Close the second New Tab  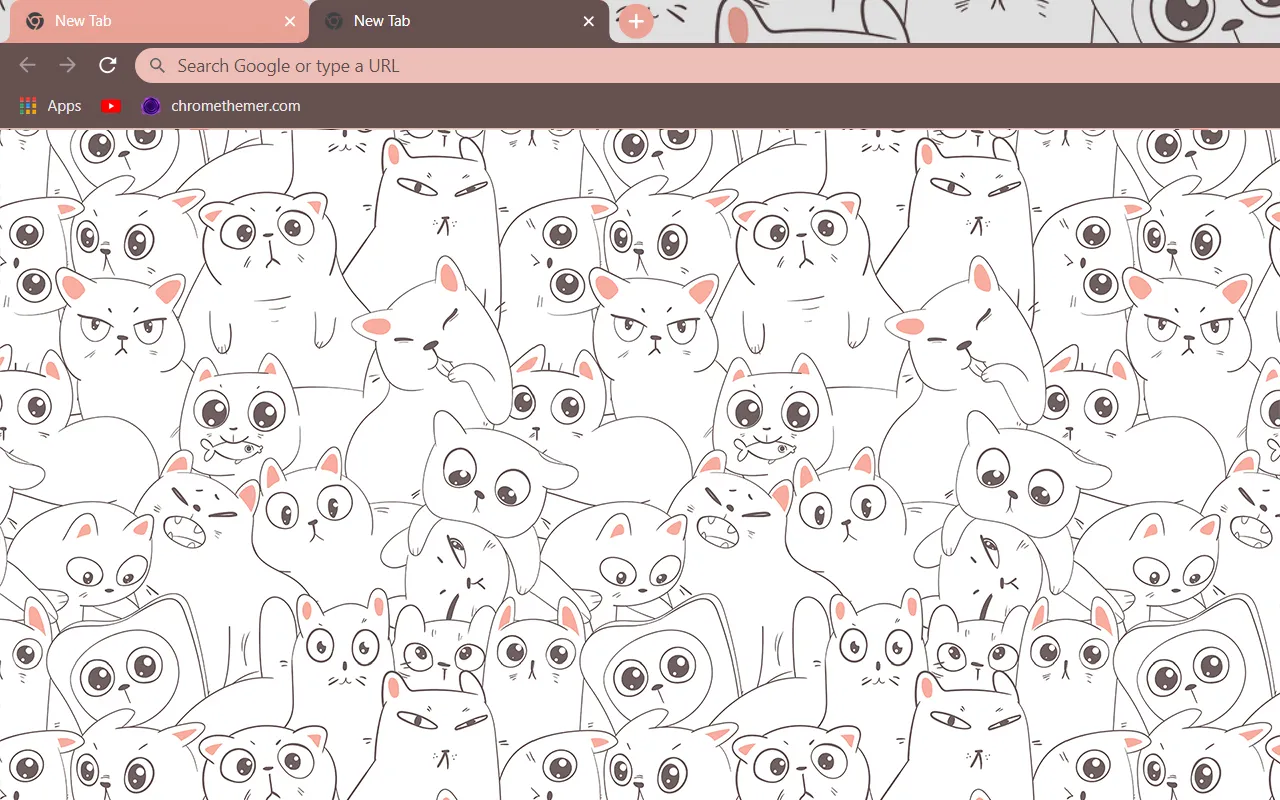589,21
